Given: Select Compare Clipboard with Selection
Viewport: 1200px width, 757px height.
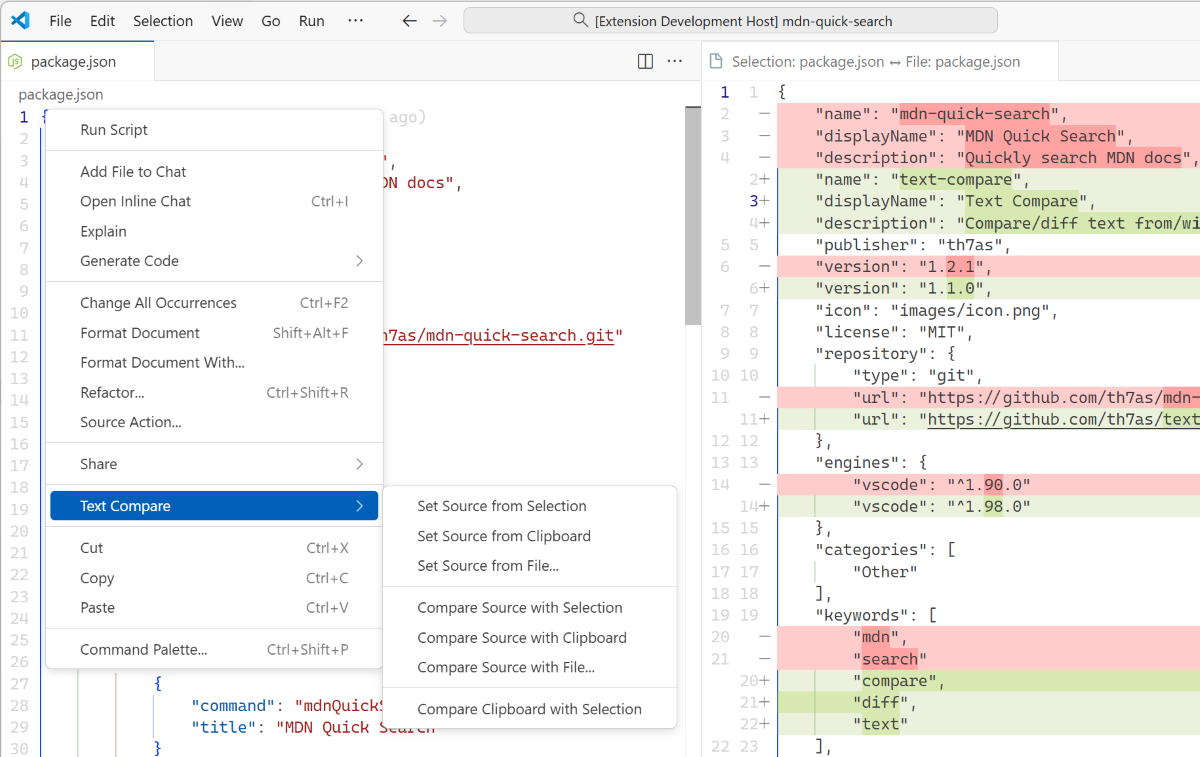Looking at the screenshot, I should coord(530,709).
